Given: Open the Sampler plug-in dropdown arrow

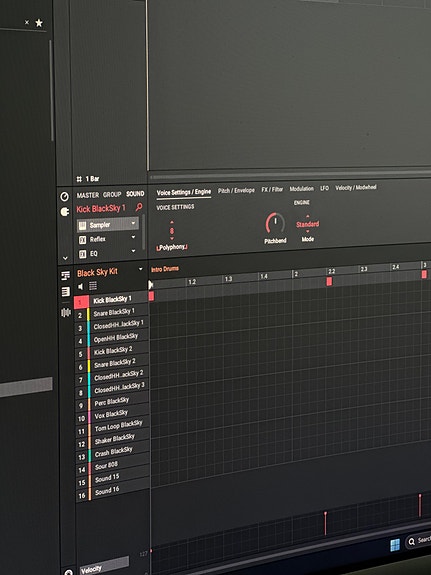Looking at the screenshot, I should (133, 223).
